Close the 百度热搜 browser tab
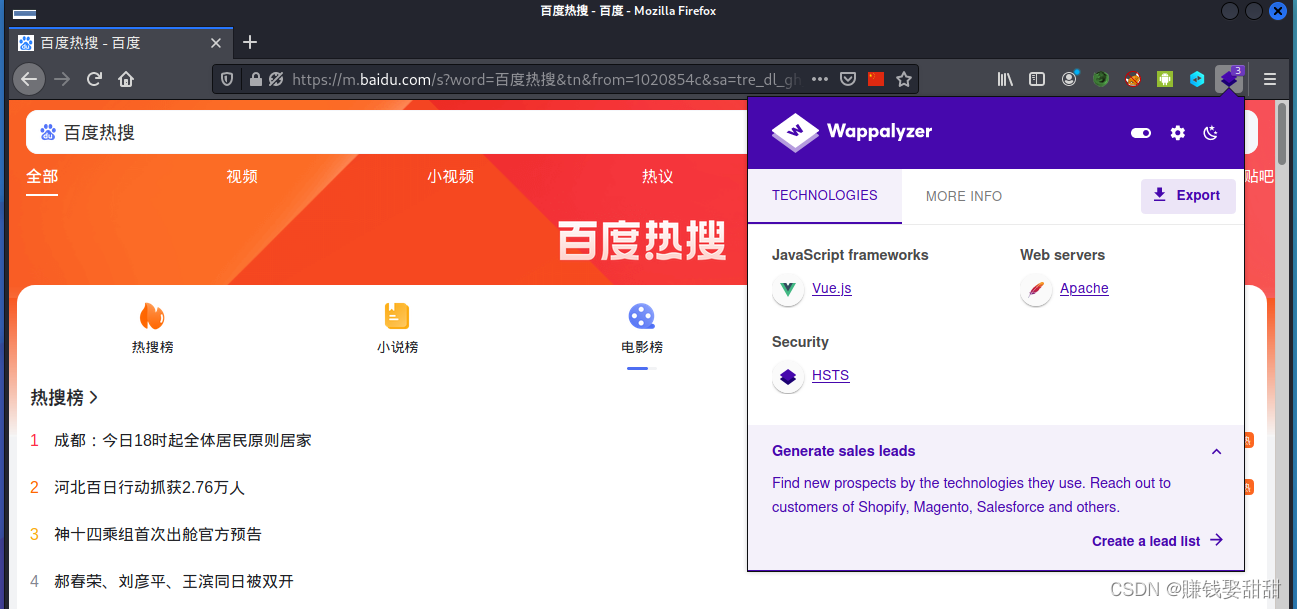1297x609 pixels. (216, 43)
